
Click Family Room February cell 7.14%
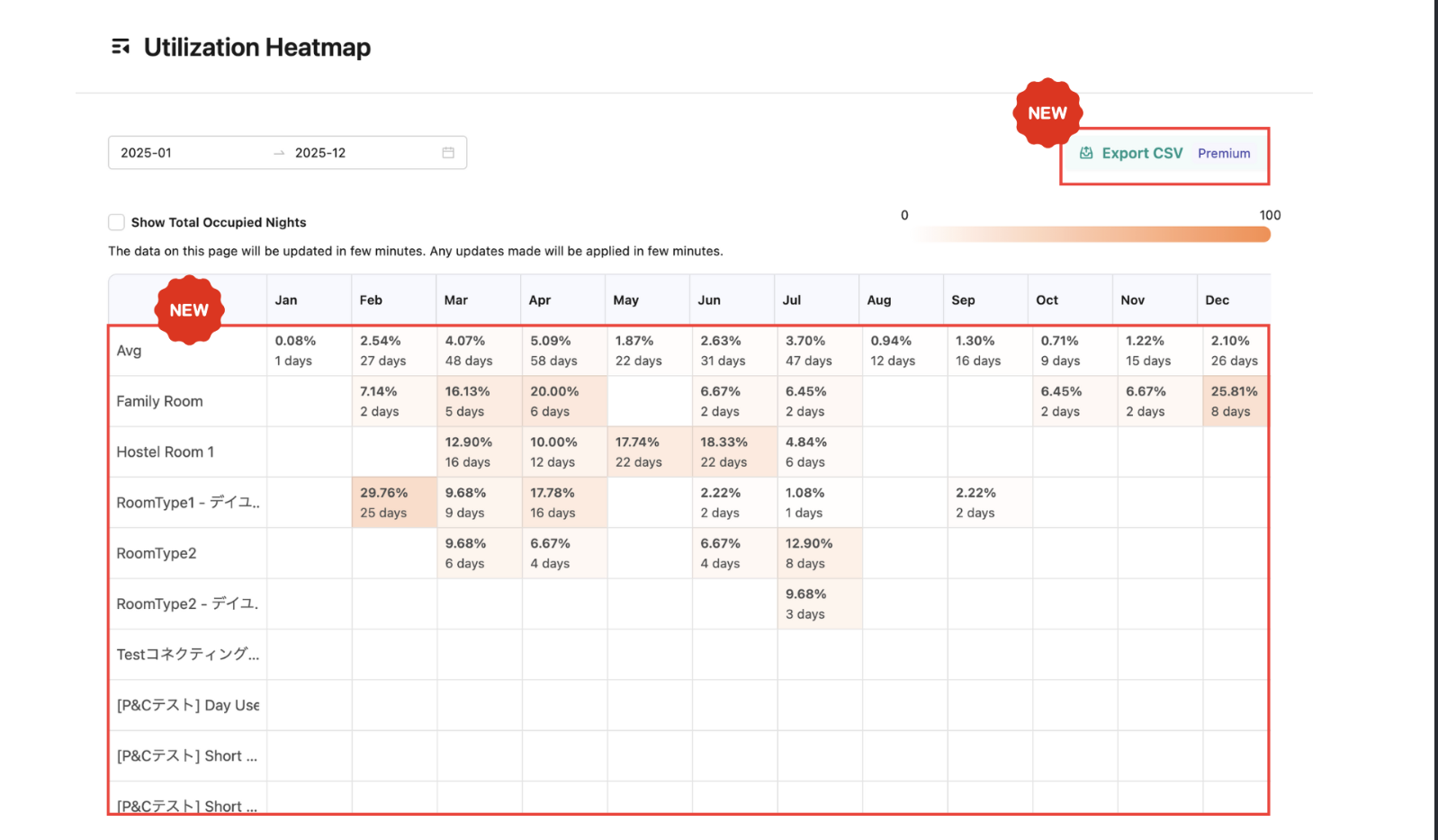[x=394, y=401]
